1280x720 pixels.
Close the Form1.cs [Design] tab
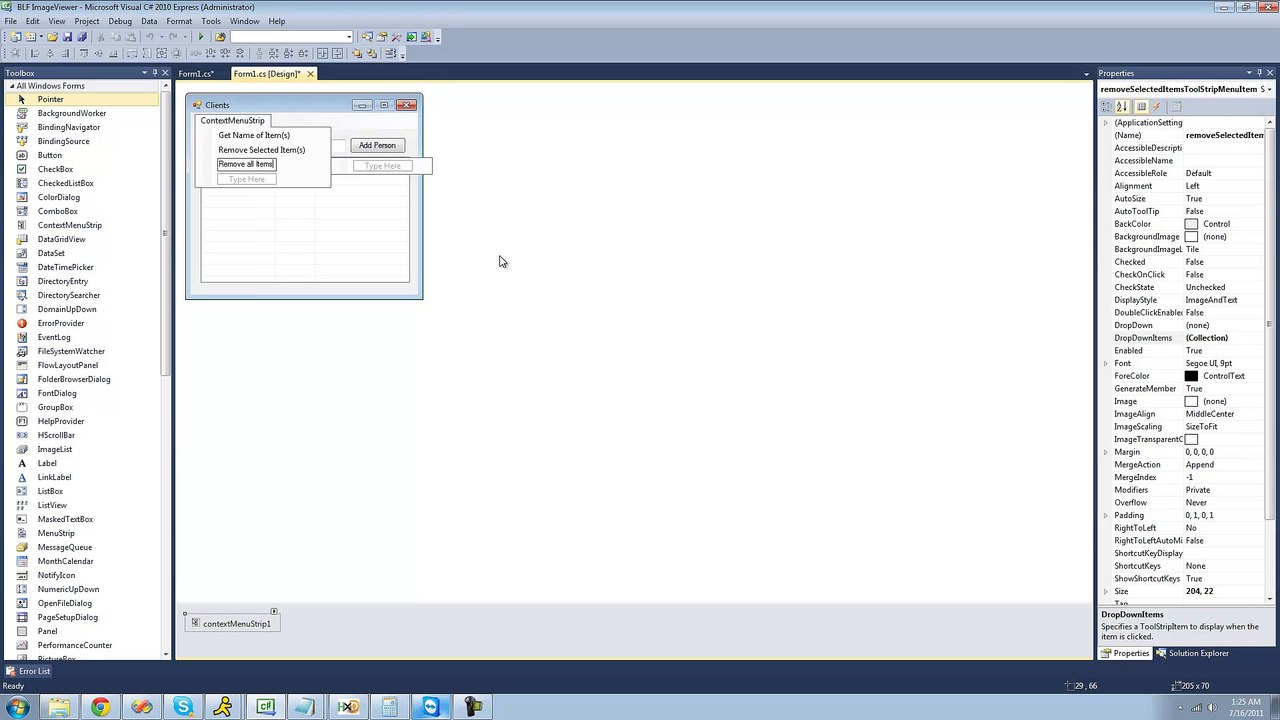tap(310, 74)
